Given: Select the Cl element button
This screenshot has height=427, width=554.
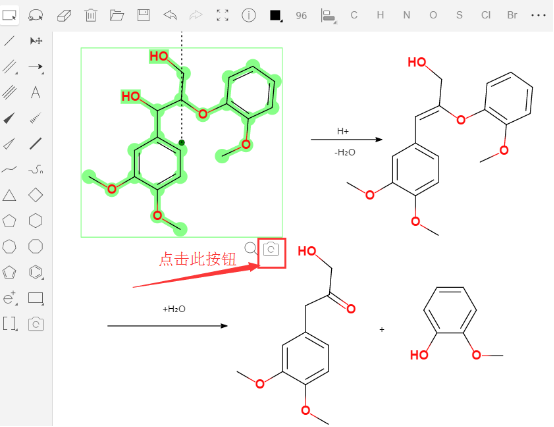Looking at the screenshot, I should pyautogui.click(x=486, y=15).
